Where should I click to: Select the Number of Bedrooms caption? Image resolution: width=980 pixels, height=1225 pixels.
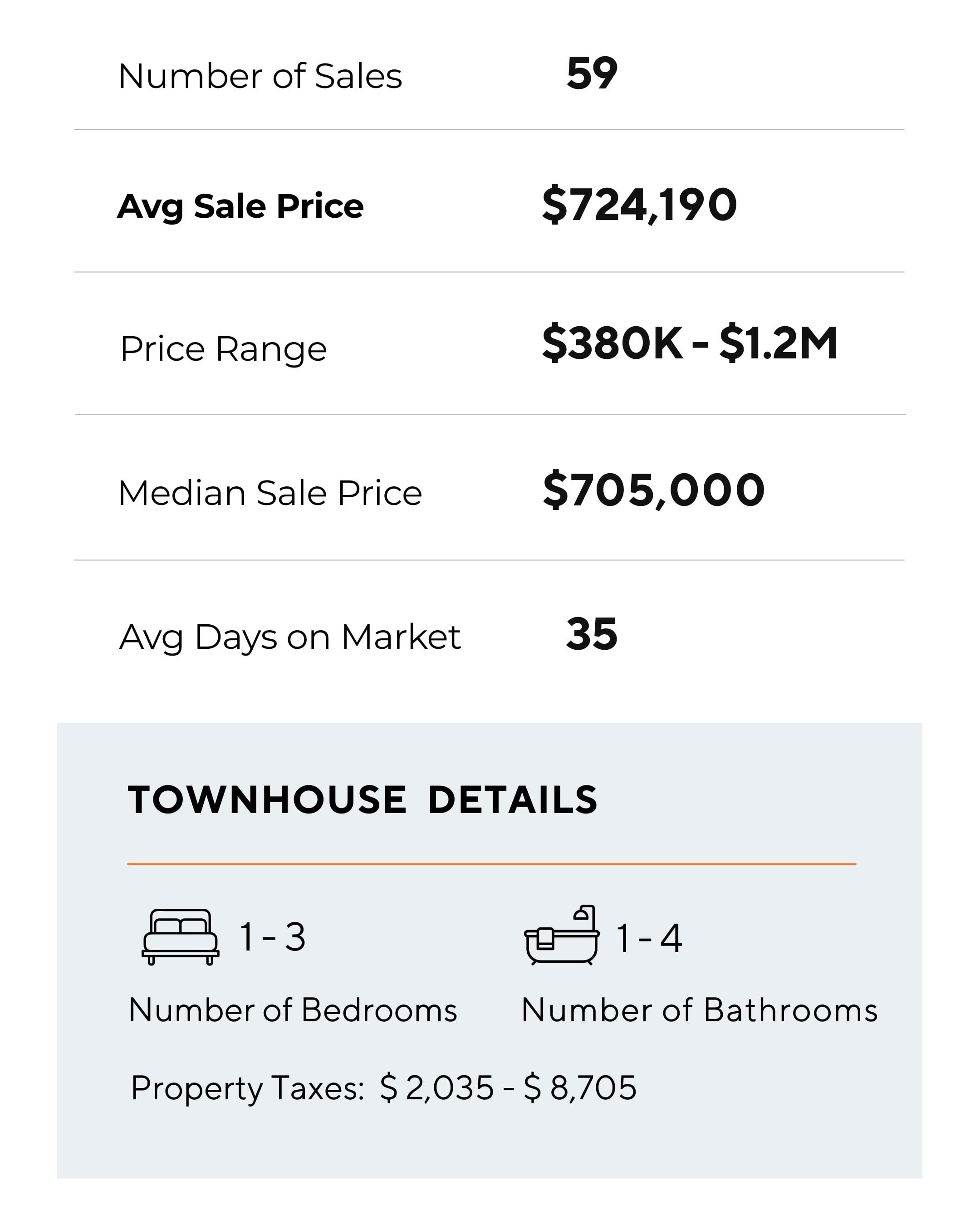293,1010
